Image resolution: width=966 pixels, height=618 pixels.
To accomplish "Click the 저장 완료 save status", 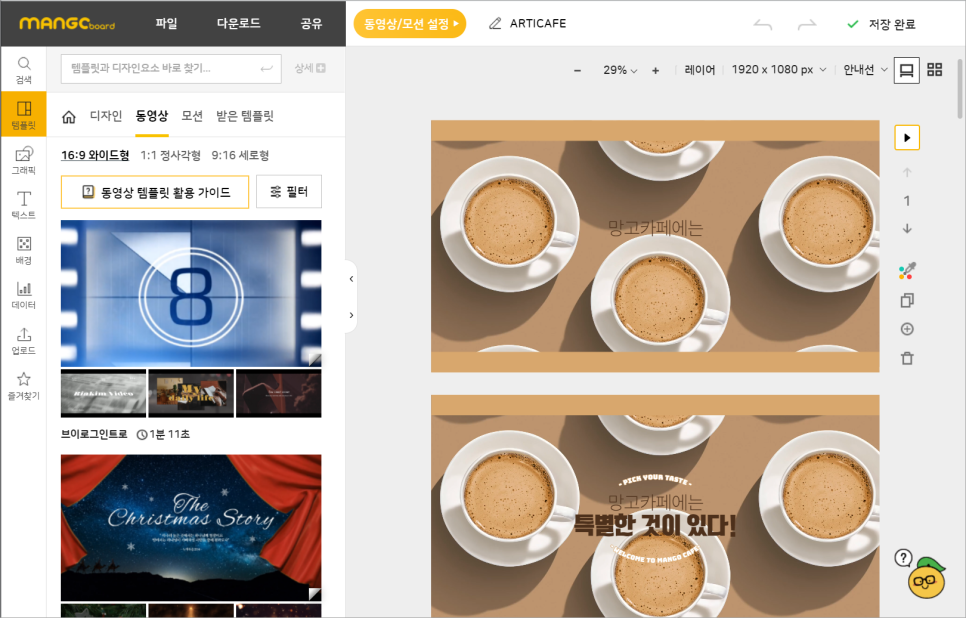I will (882, 25).
